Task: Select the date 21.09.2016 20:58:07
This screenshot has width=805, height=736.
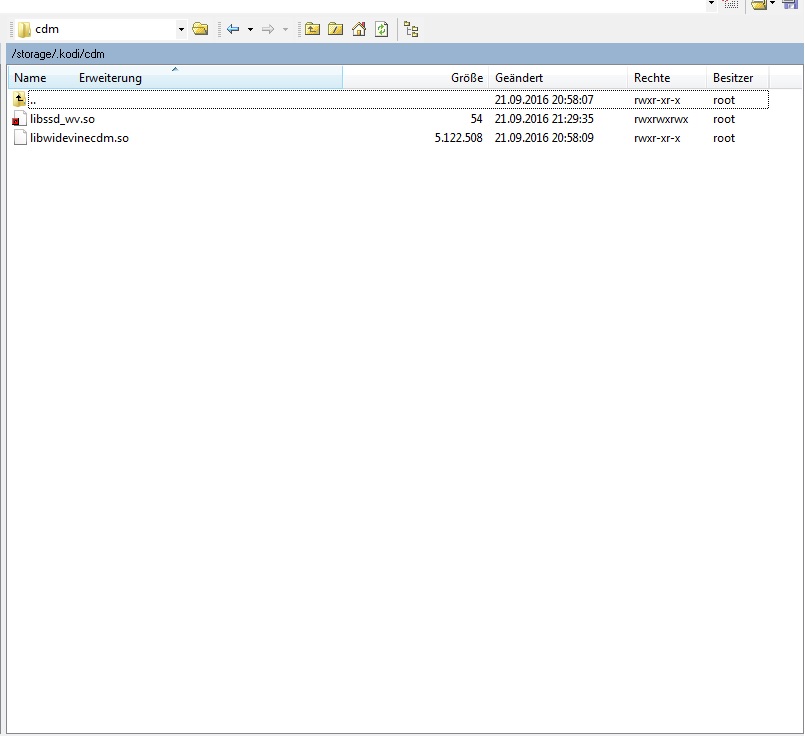Action: (x=544, y=100)
